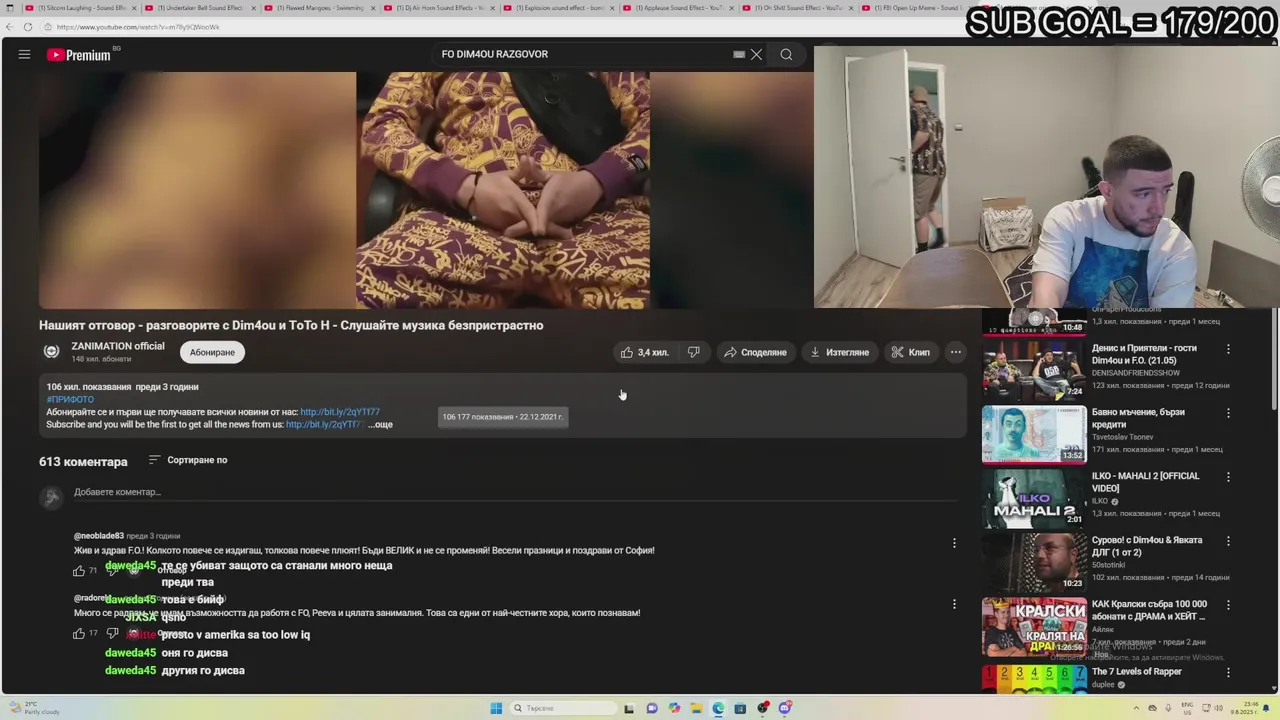1280x720 pixels.
Task: Go to YouTube Premium home logo
Action: click(x=79, y=55)
